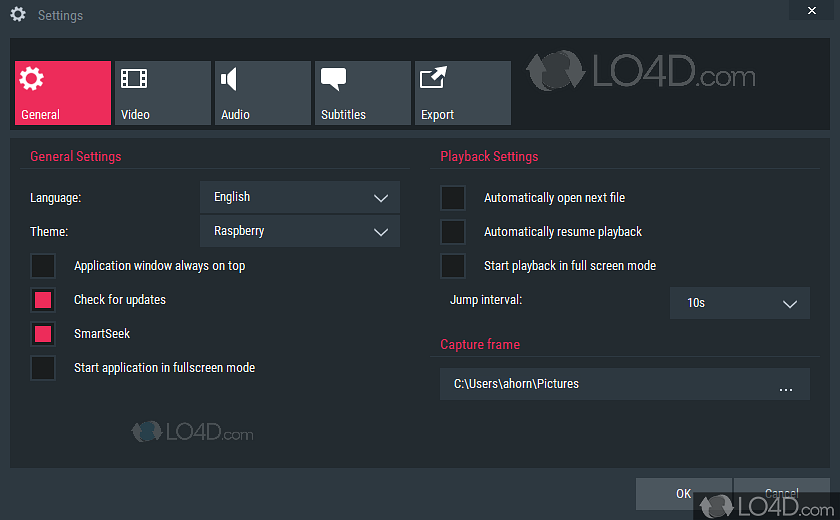Disable Check for updates checkbox
The width and height of the screenshot is (840, 520).
[43, 300]
